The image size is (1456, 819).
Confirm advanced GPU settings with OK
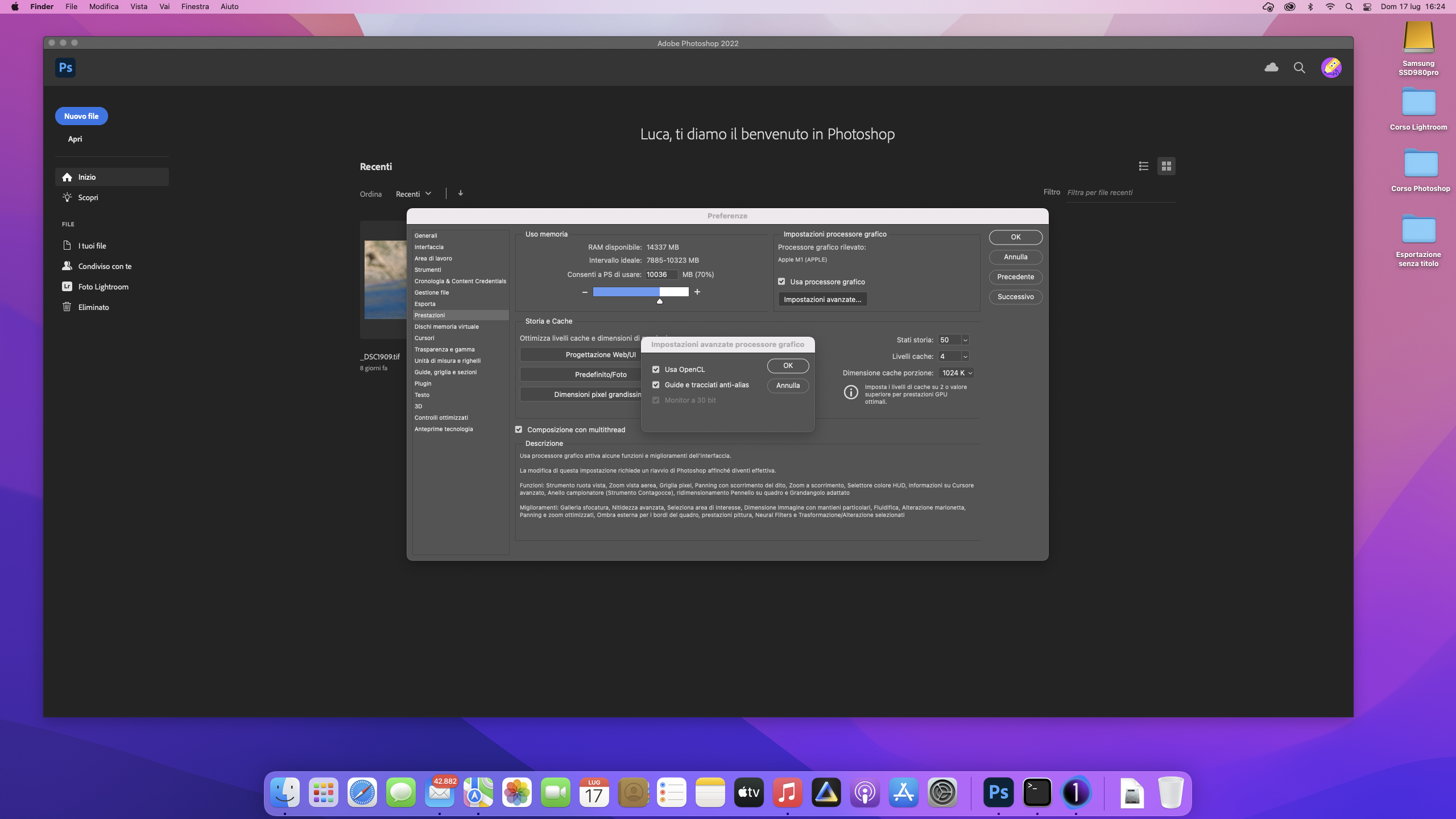tap(788, 366)
